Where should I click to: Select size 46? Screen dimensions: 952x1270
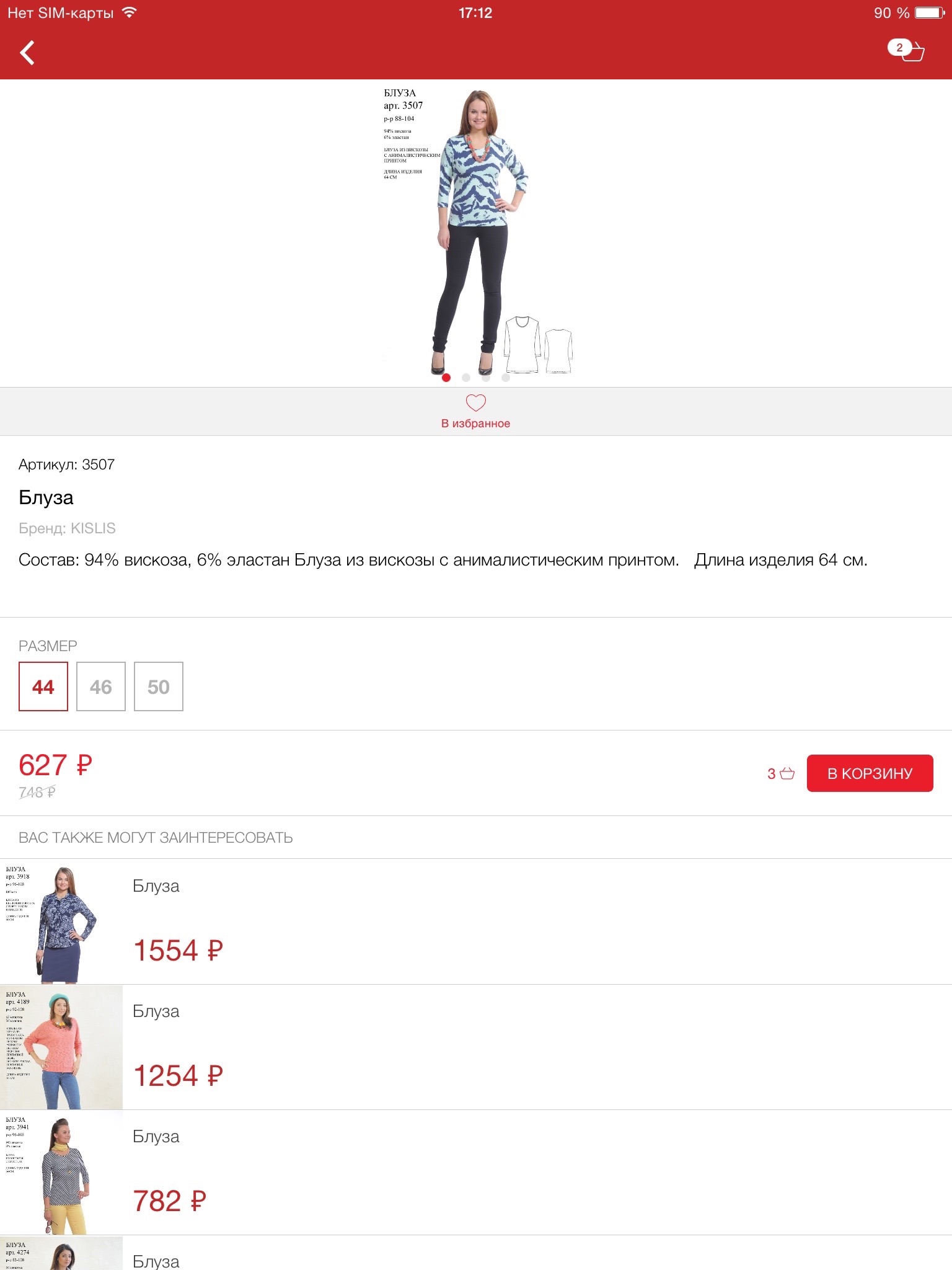point(101,686)
